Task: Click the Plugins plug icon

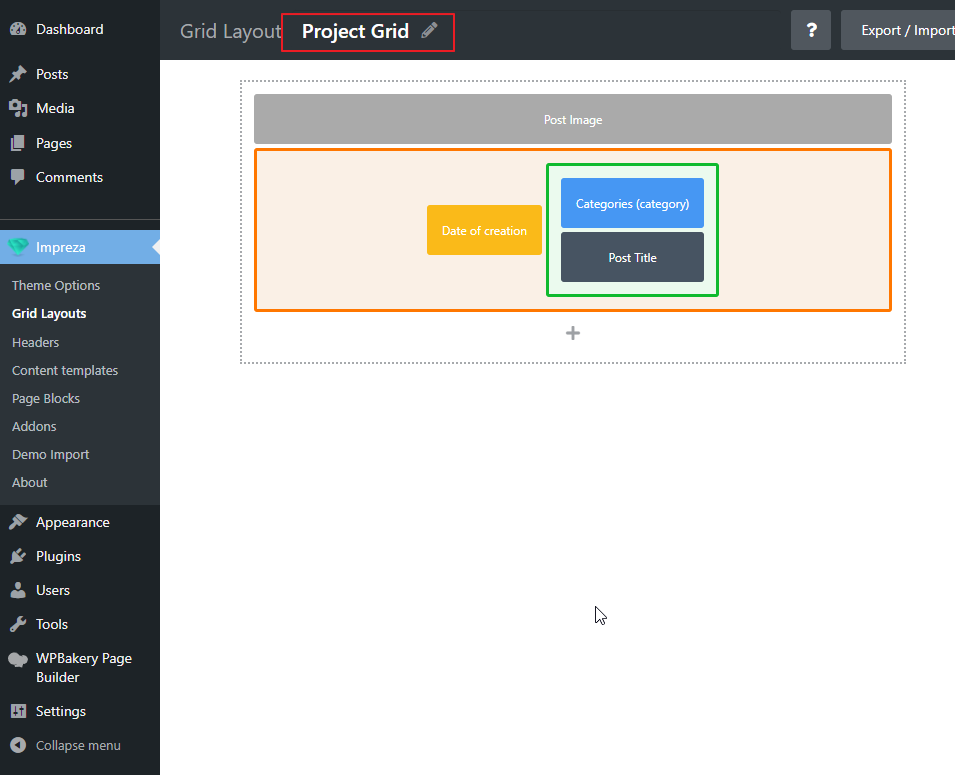Action: (18, 556)
